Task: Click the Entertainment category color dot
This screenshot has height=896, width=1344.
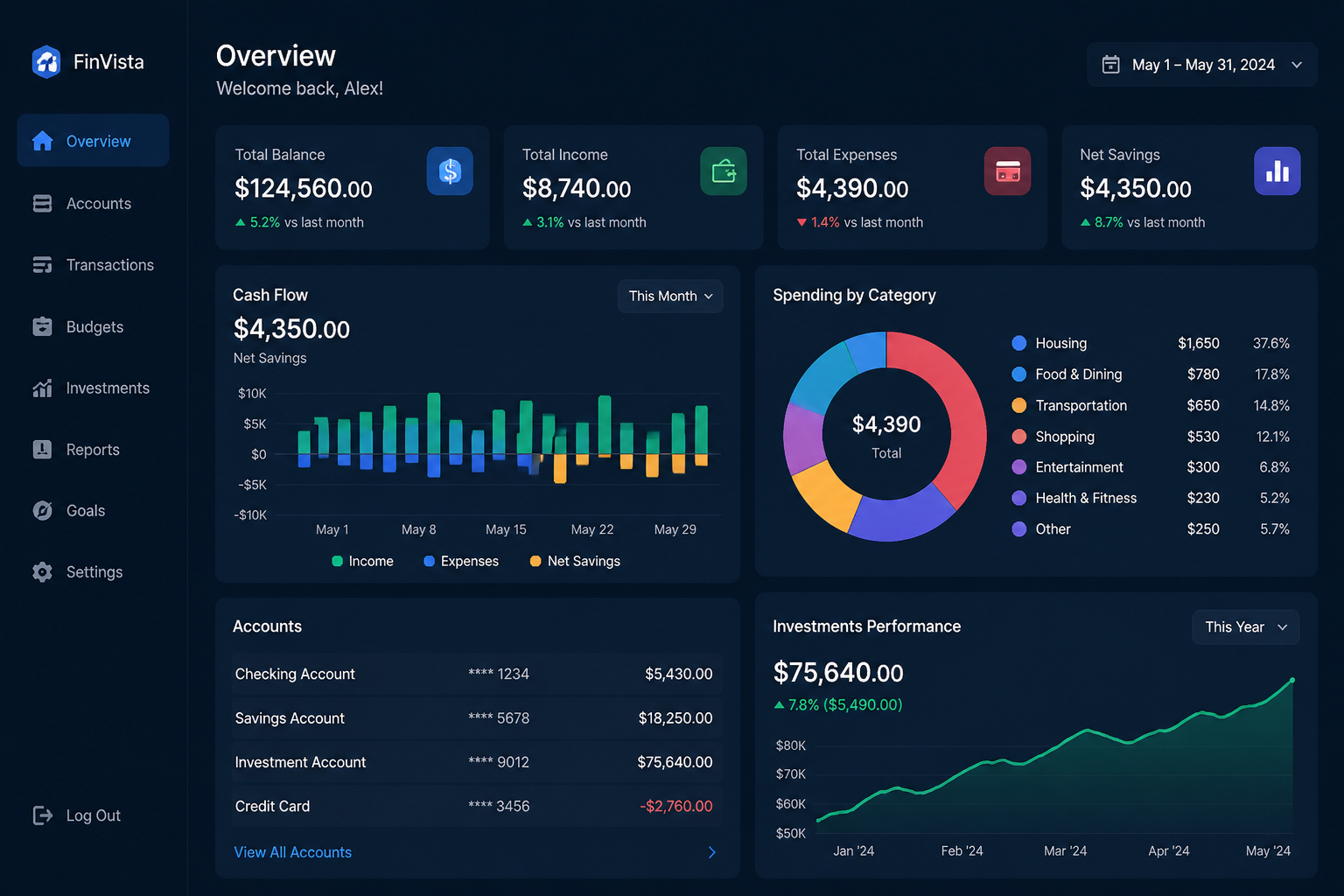Action: 1018,467
